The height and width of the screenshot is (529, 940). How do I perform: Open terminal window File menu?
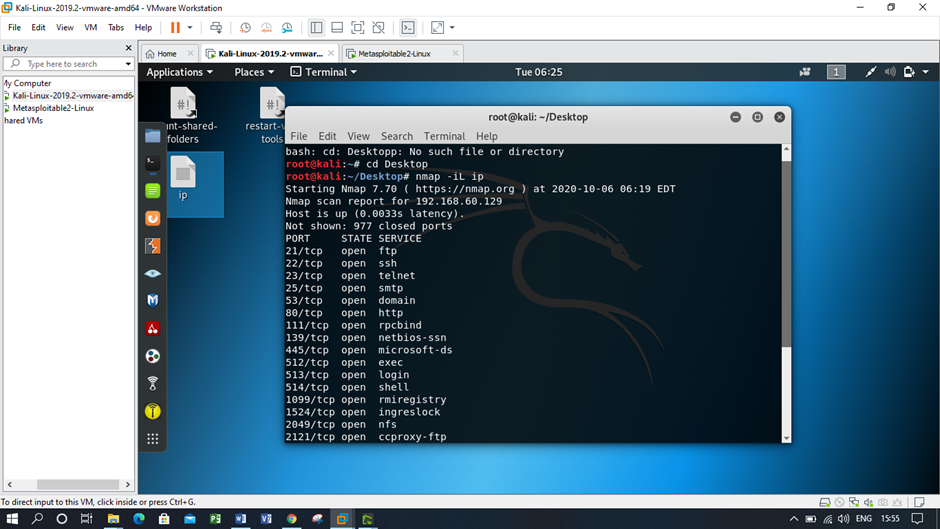[x=299, y=136]
